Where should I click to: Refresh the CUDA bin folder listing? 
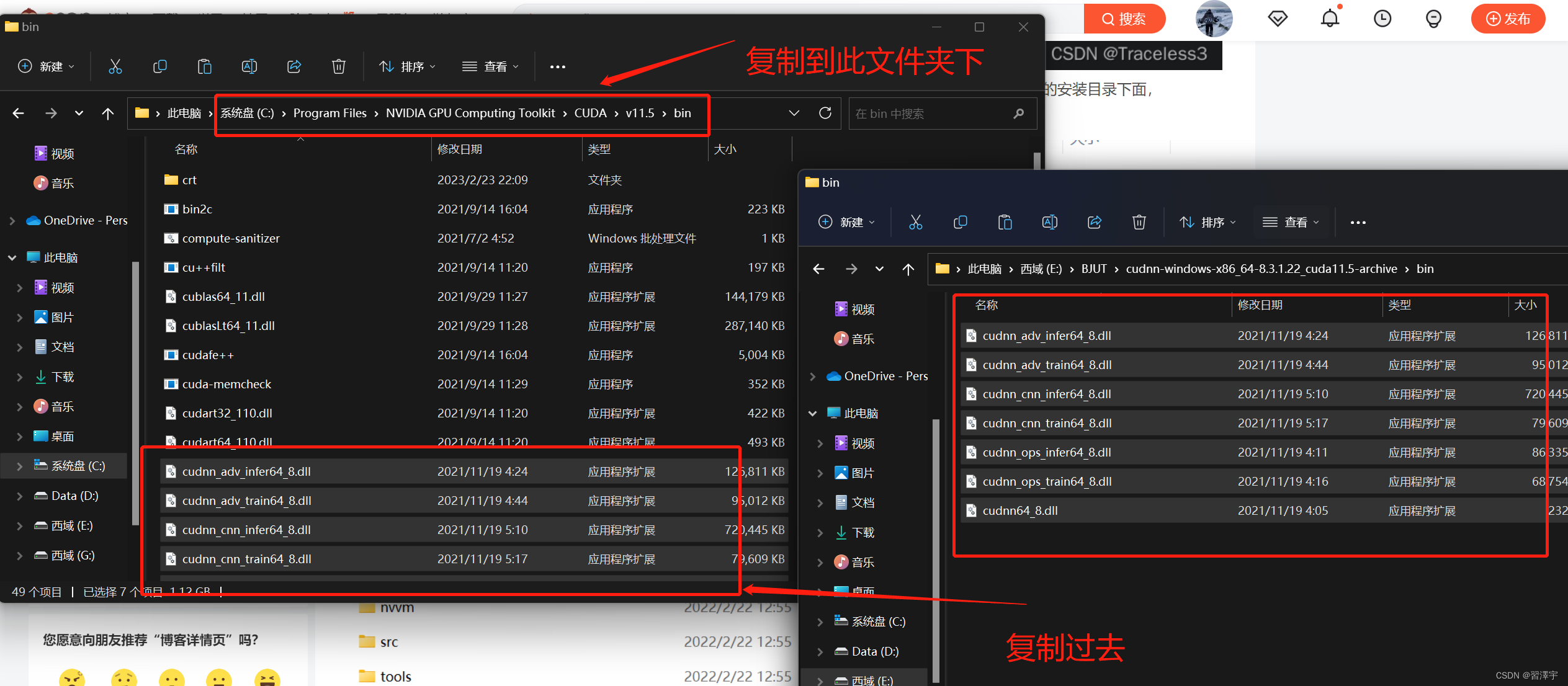click(x=825, y=113)
